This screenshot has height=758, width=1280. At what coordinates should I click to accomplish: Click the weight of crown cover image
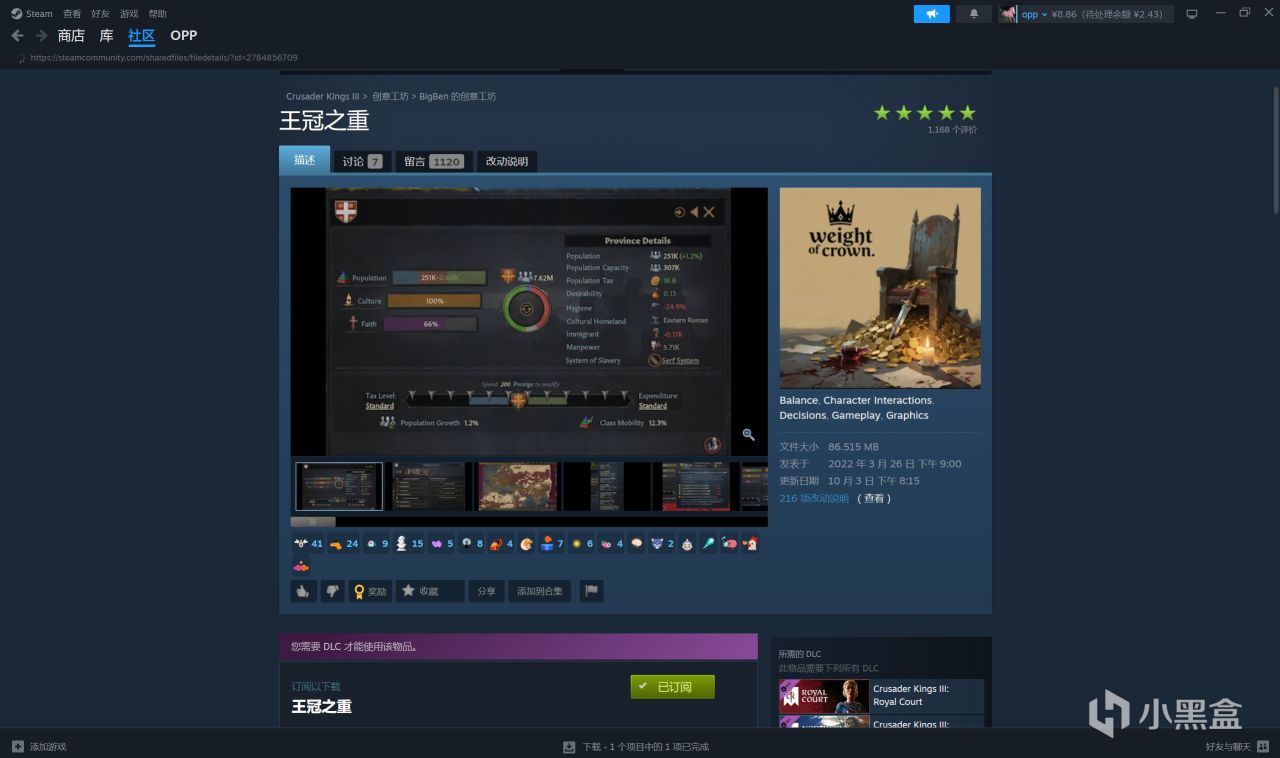pos(880,288)
